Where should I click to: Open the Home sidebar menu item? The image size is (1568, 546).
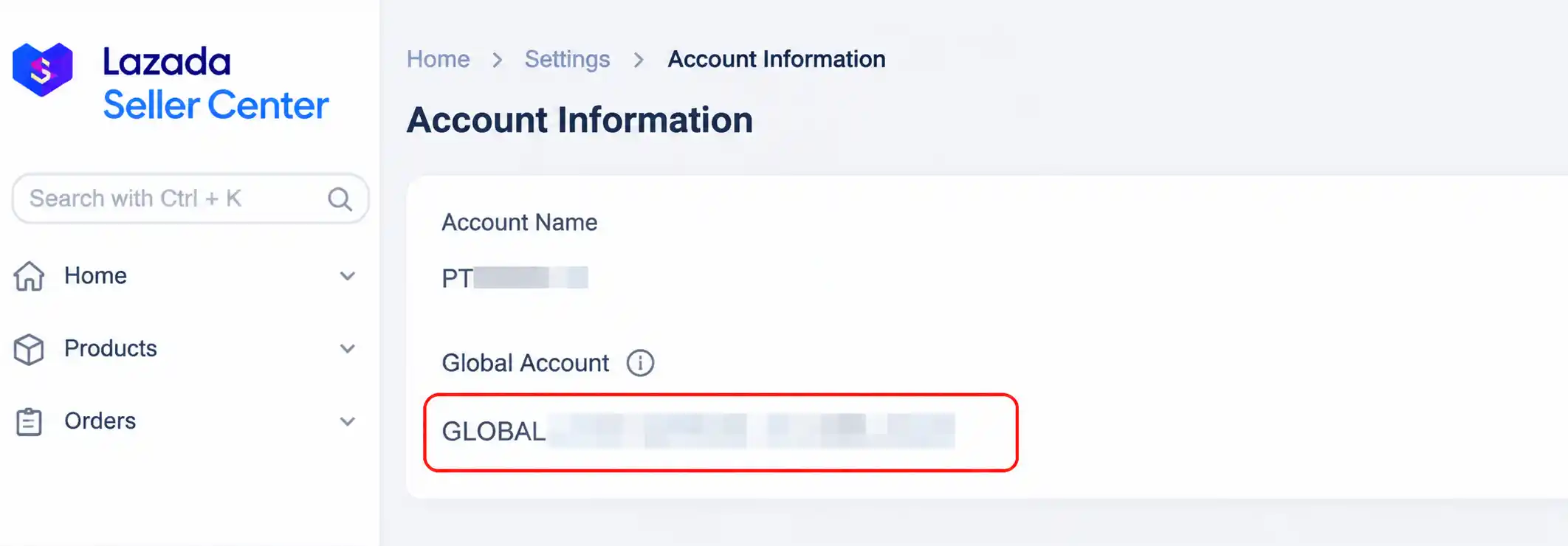(x=185, y=276)
